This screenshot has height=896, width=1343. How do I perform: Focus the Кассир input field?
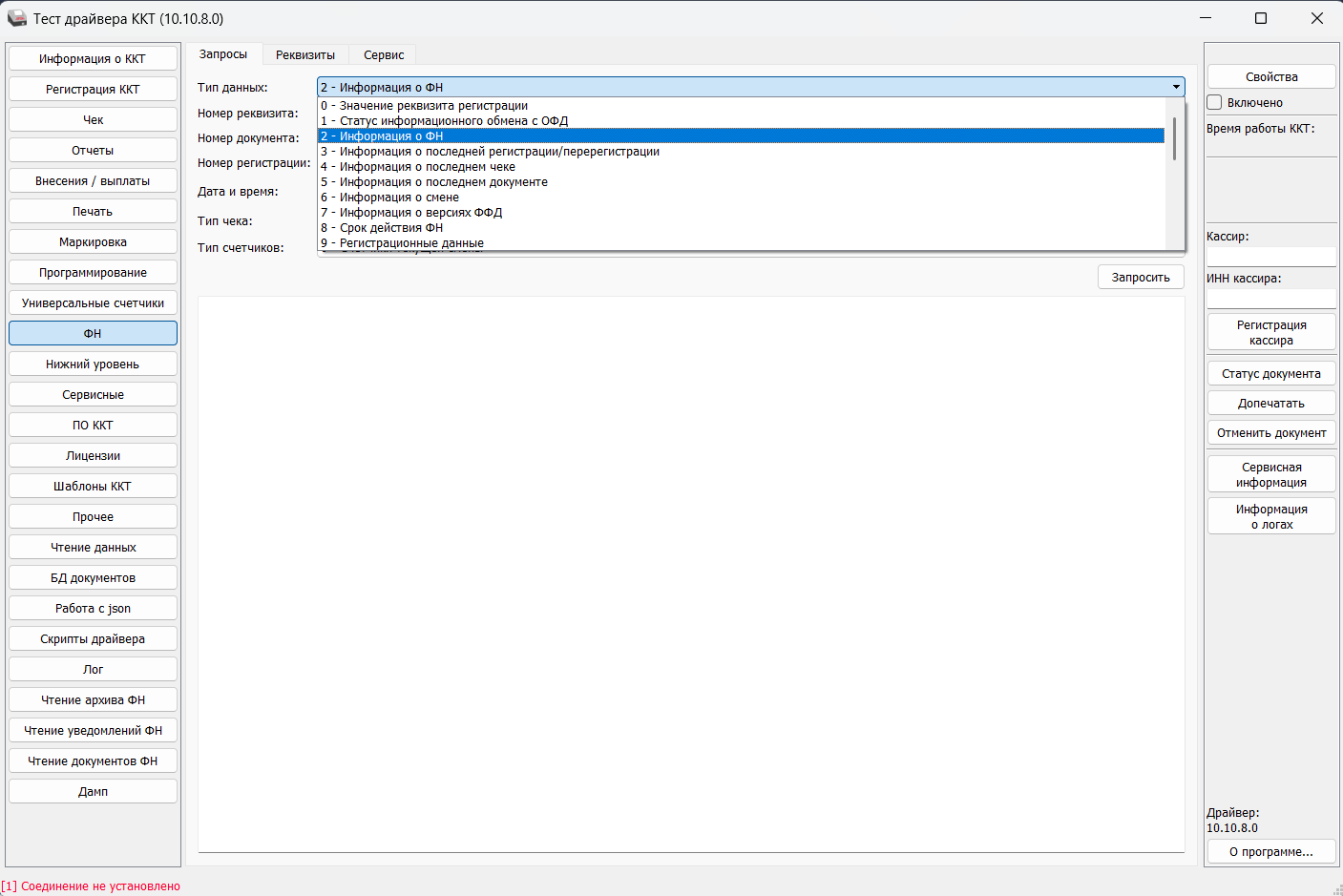pyautogui.click(x=1271, y=256)
